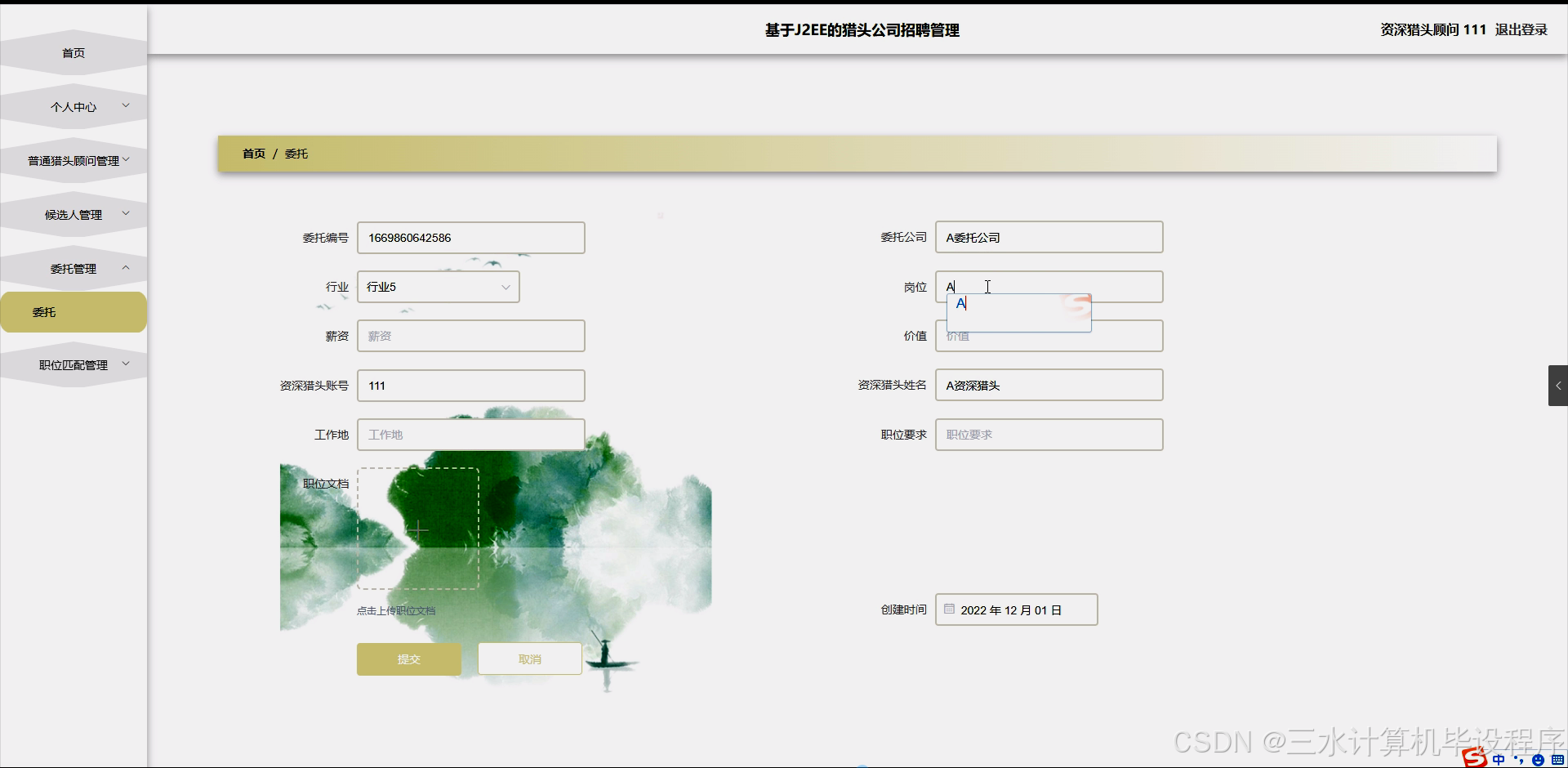Collapse the right-edge side panel

pyautogui.click(x=1558, y=385)
